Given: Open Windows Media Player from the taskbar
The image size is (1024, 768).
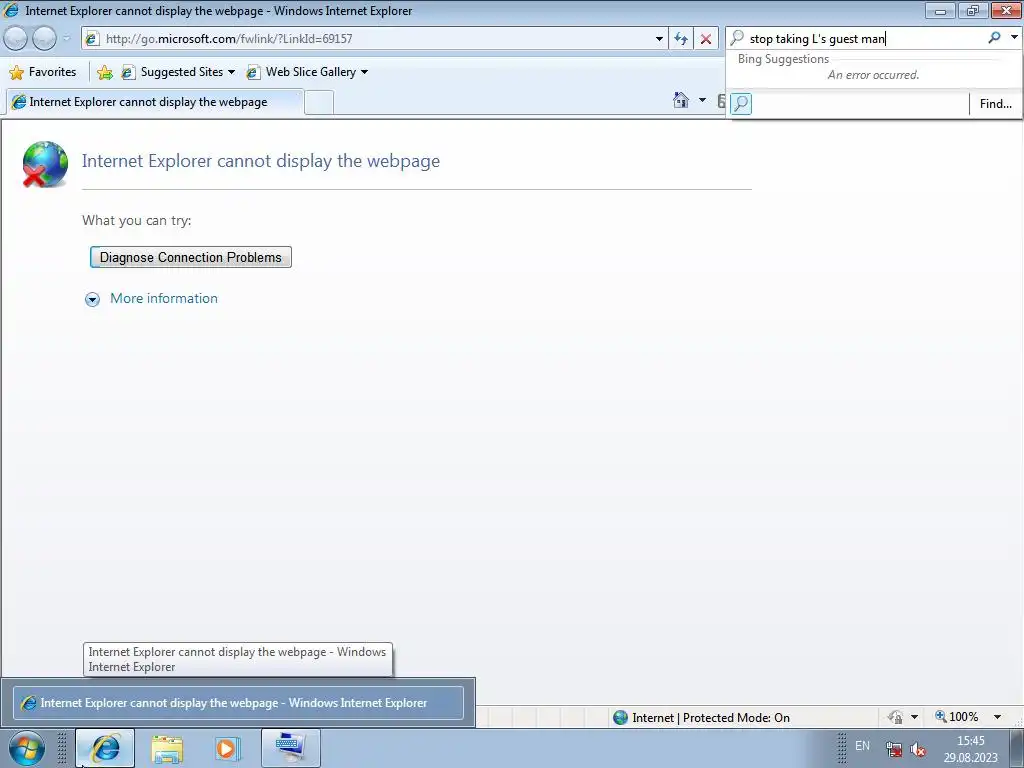Looking at the screenshot, I should pyautogui.click(x=227, y=748).
